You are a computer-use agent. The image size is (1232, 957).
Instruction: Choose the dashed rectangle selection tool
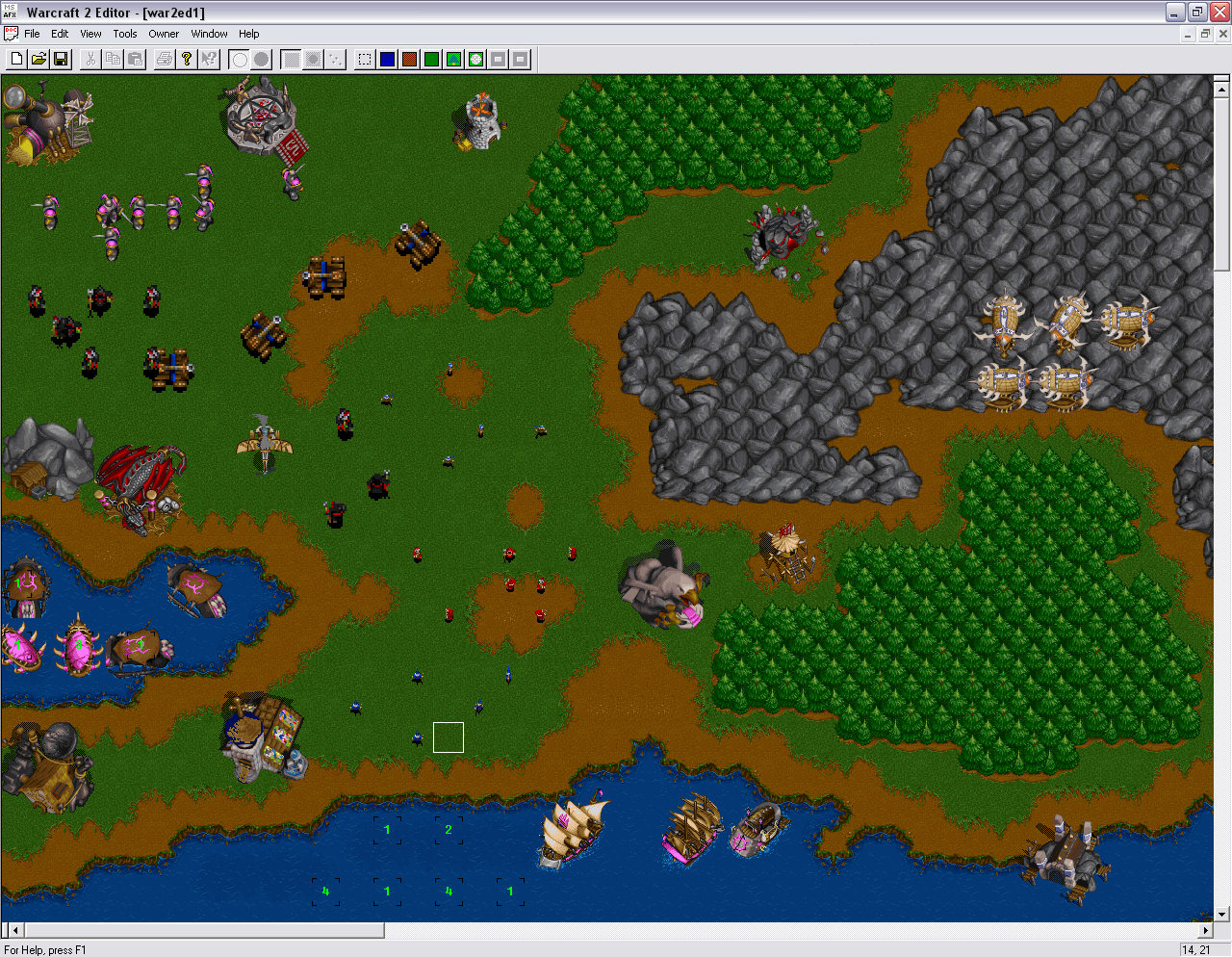pyautogui.click(x=365, y=60)
